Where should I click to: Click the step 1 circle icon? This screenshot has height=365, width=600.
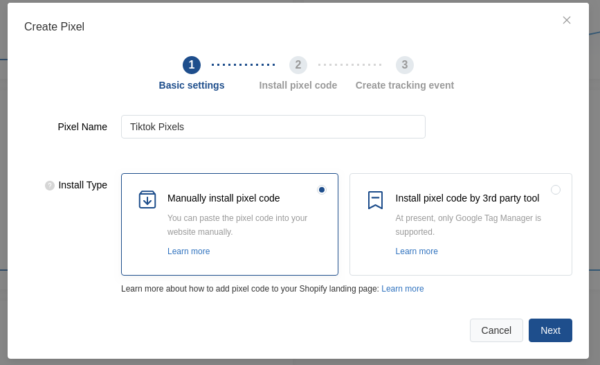tap(192, 65)
